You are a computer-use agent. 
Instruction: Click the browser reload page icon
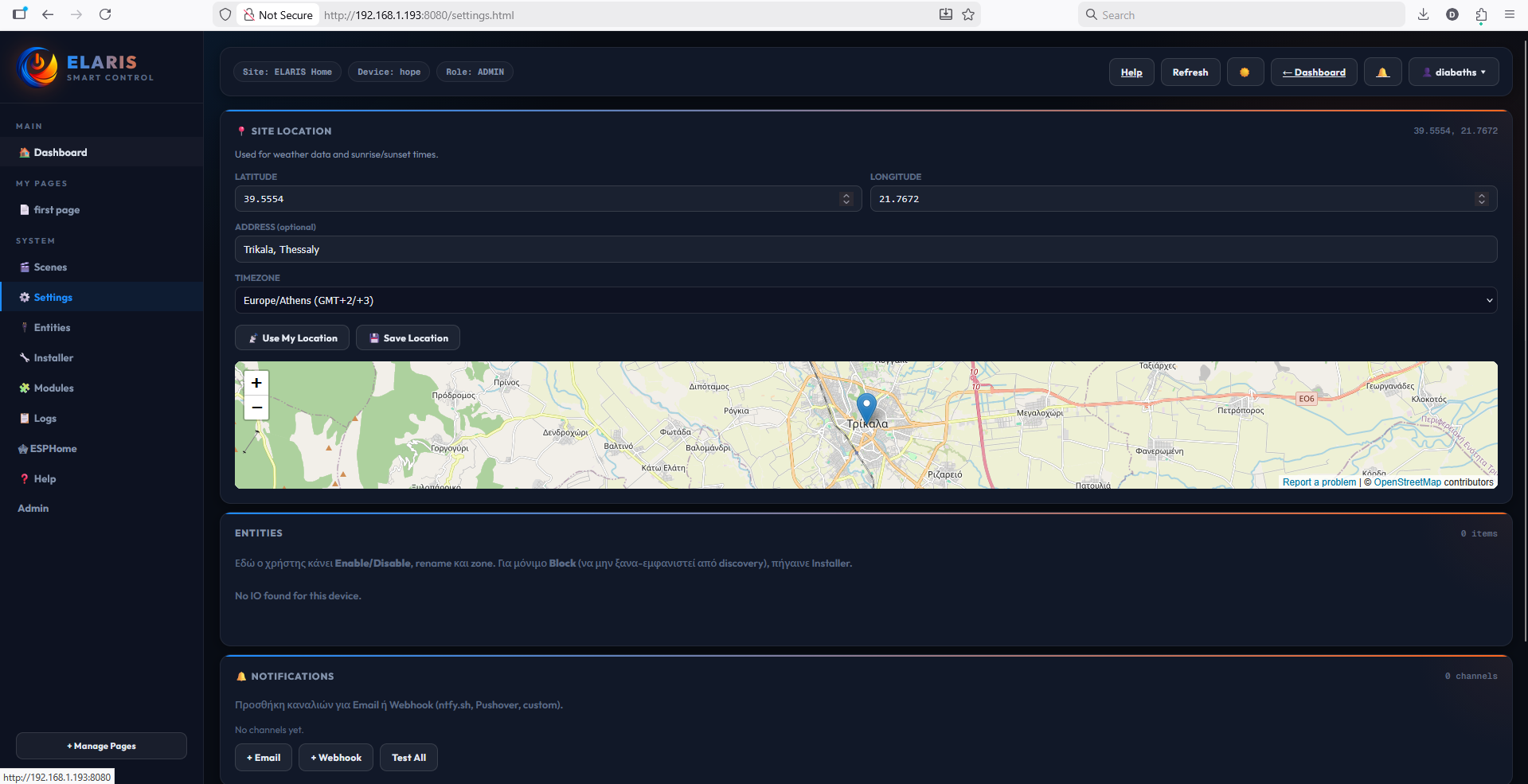pyautogui.click(x=105, y=14)
